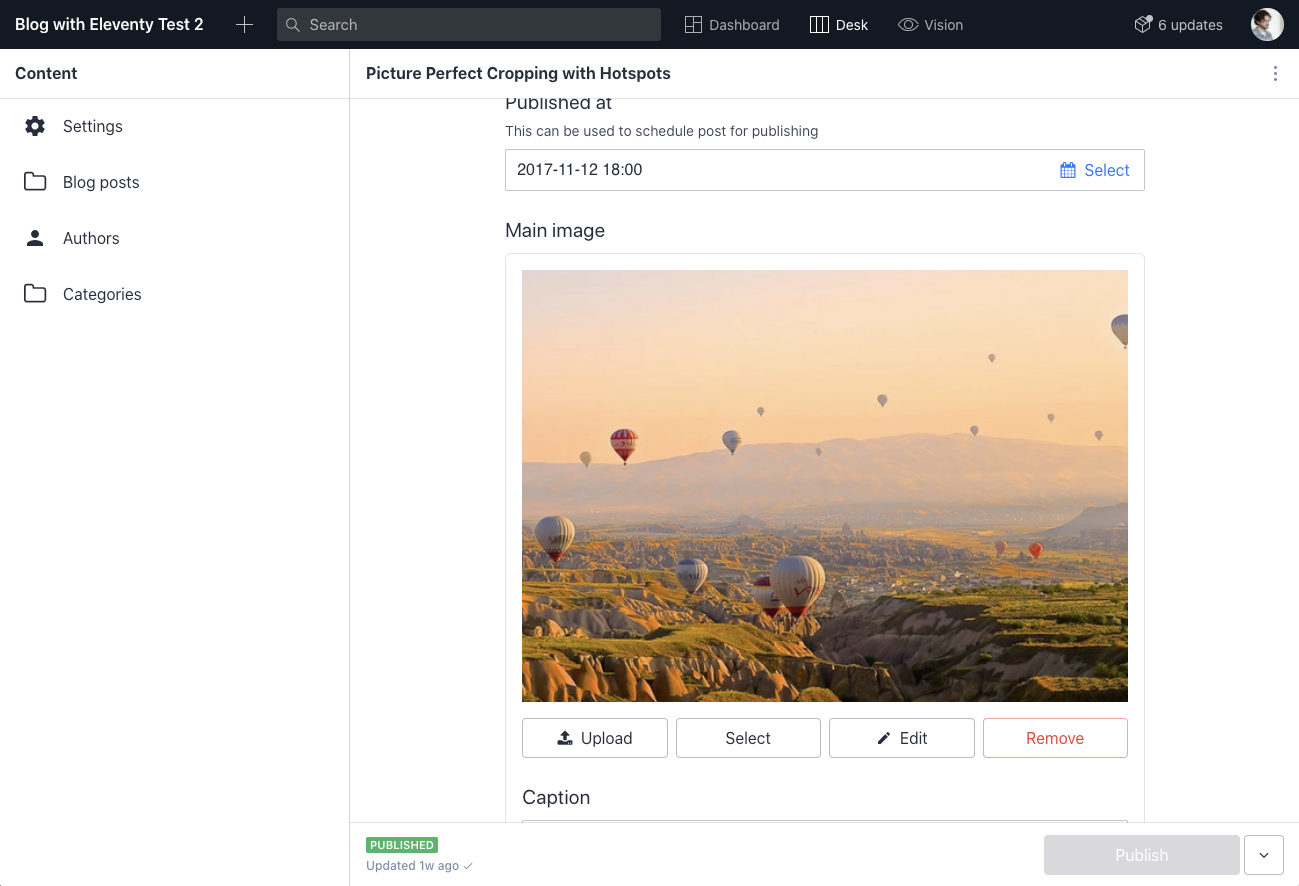This screenshot has height=886, width=1299.
Task: Open the publish options chevron
Action: [x=1263, y=855]
